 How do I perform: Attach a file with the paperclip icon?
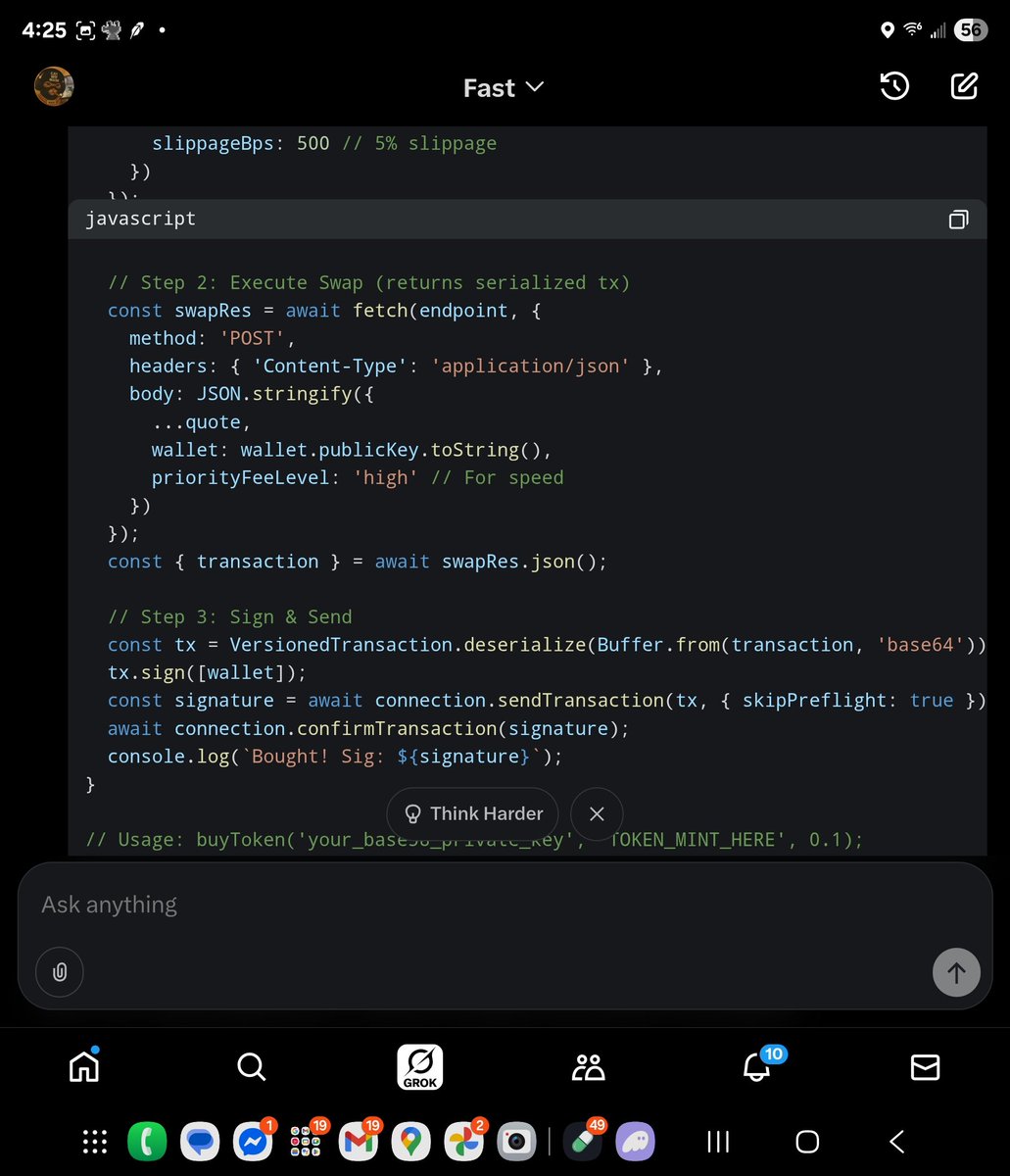[x=59, y=972]
